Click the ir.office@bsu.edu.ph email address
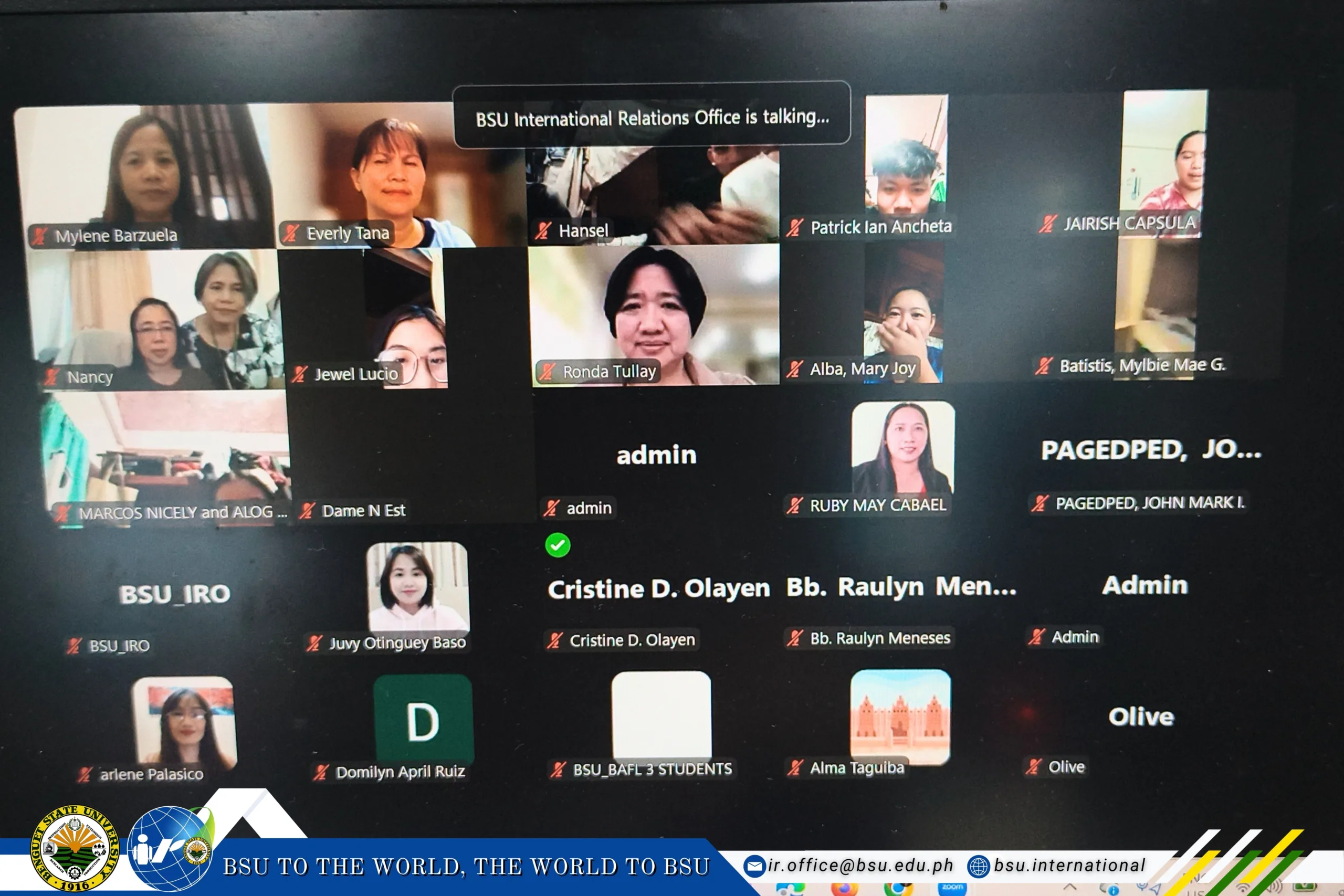The image size is (1344, 896). [x=860, y=866]
